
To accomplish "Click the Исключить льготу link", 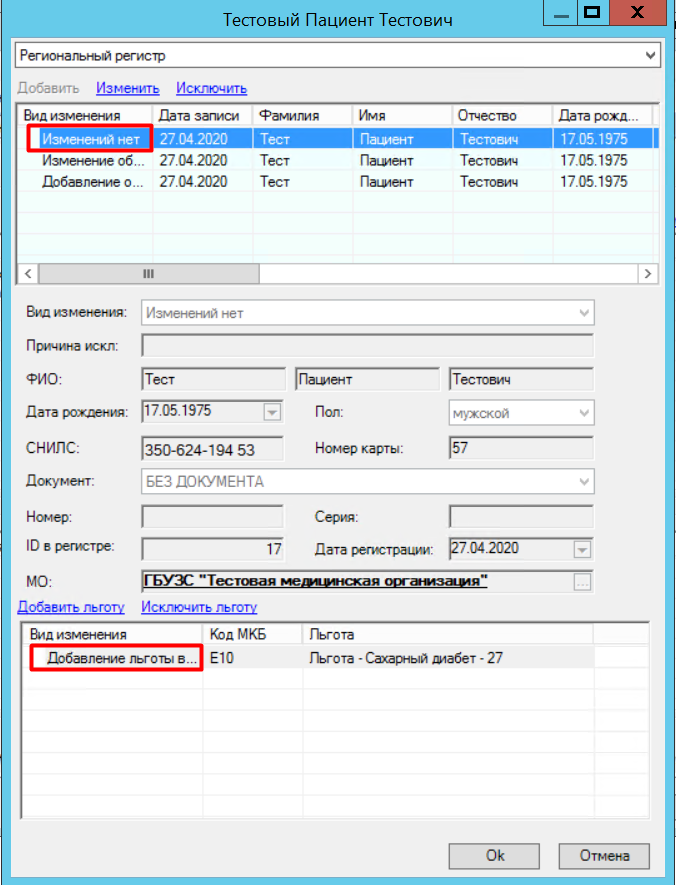I will 199,607.
